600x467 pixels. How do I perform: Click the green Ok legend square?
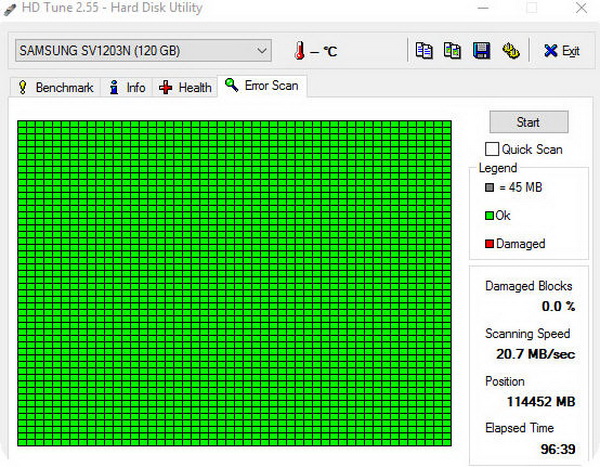pyautogui.click(x=489, y=215)
